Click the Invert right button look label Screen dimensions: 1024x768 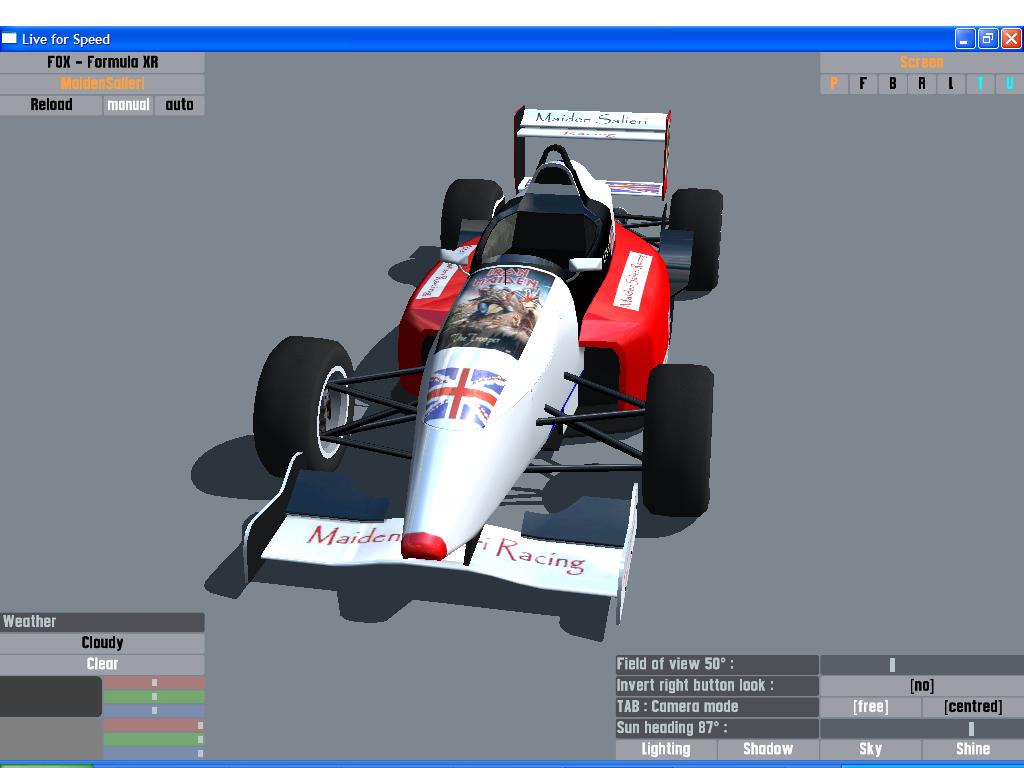click(717, 686)
